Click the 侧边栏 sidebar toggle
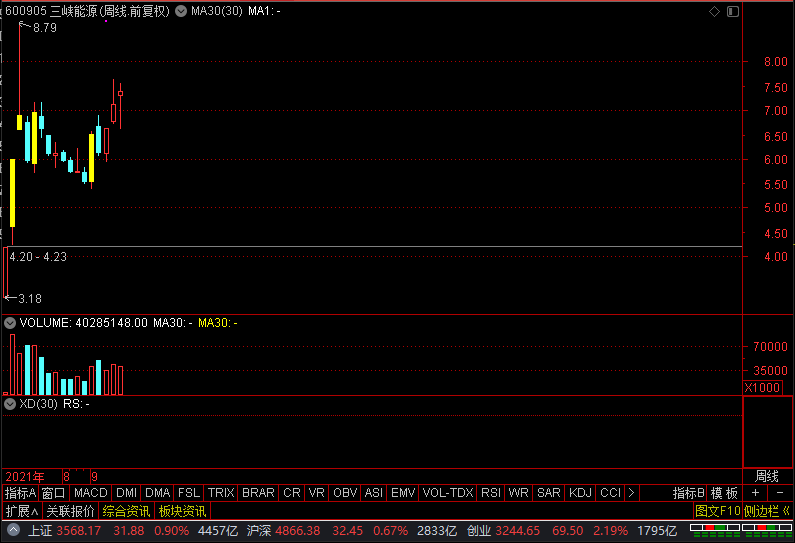Viewport: 795px width, 543px height. click(x=767, y=511)
